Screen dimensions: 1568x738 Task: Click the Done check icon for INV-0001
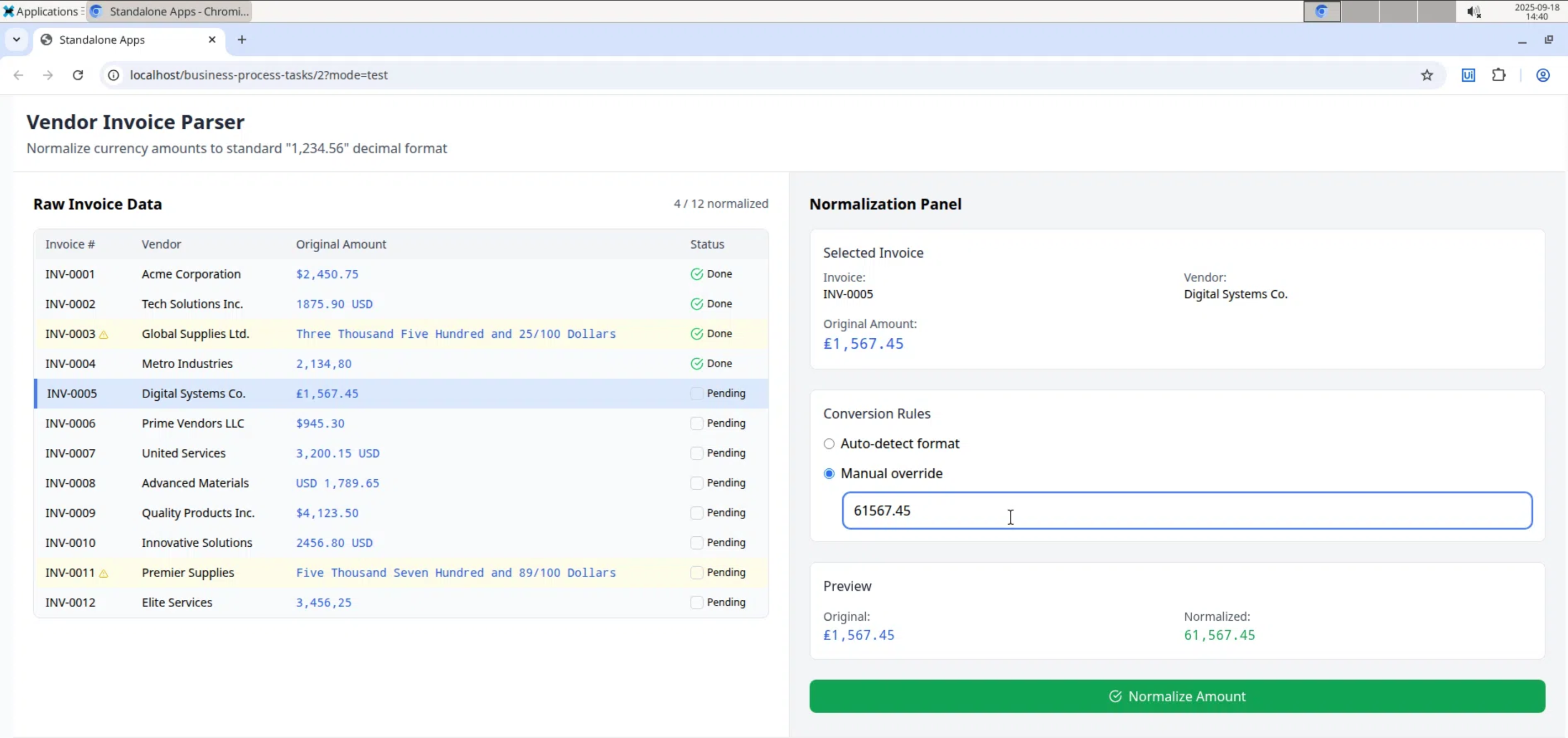tap(696, 274)
